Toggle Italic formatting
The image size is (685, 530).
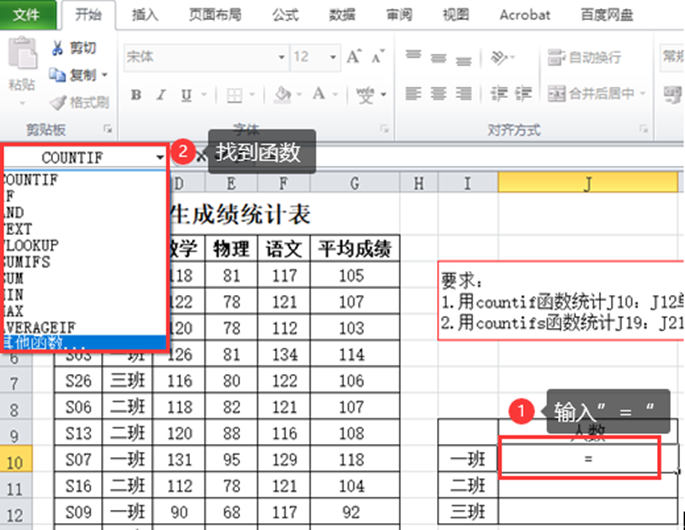tap(162, 94)
